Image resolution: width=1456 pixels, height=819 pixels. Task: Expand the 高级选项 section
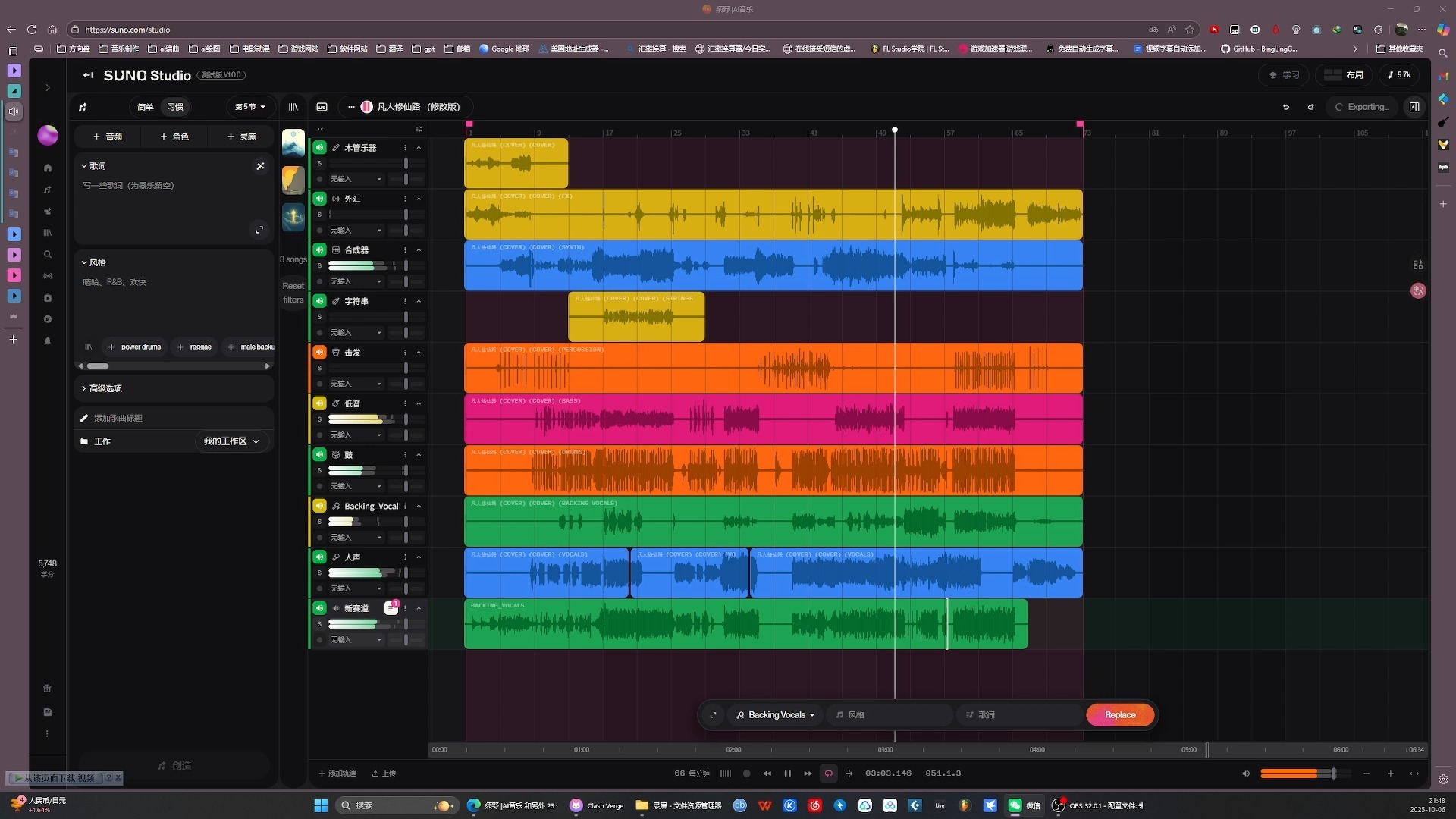pyautogui.click(x=105, y=388)
